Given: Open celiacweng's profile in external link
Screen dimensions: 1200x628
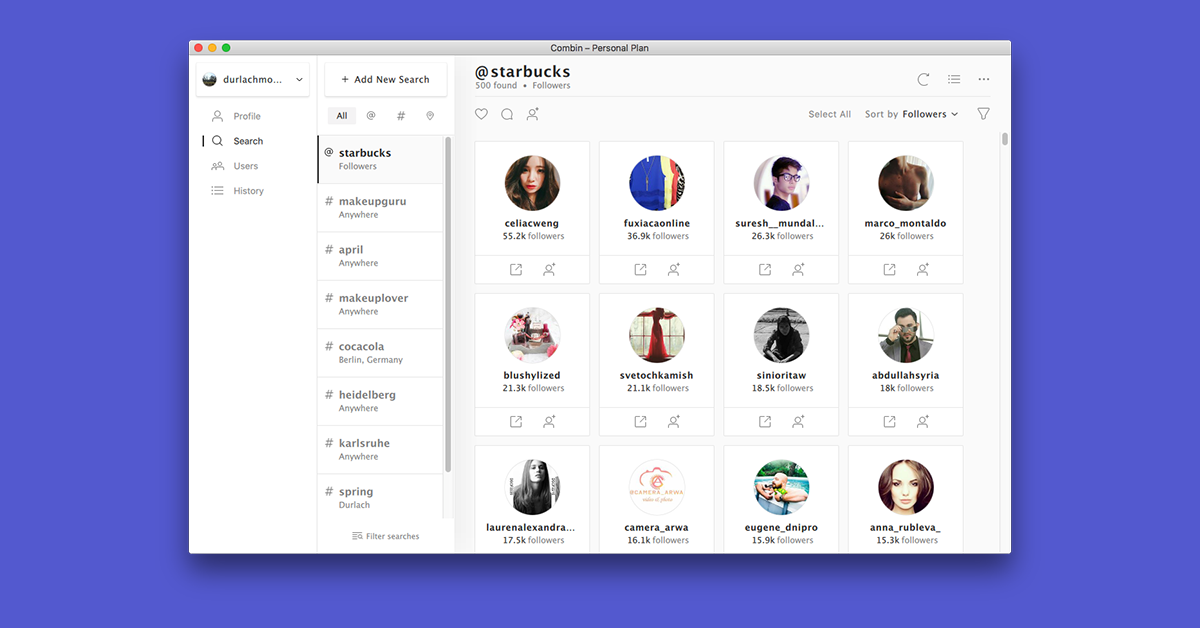Looking at the screenshot, I should pyautogui.click(x=516, y=269).
